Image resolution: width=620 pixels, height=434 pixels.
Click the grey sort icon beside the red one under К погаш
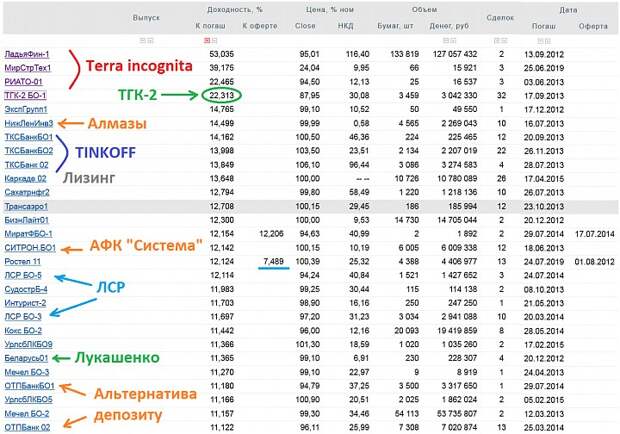point(214,40)
